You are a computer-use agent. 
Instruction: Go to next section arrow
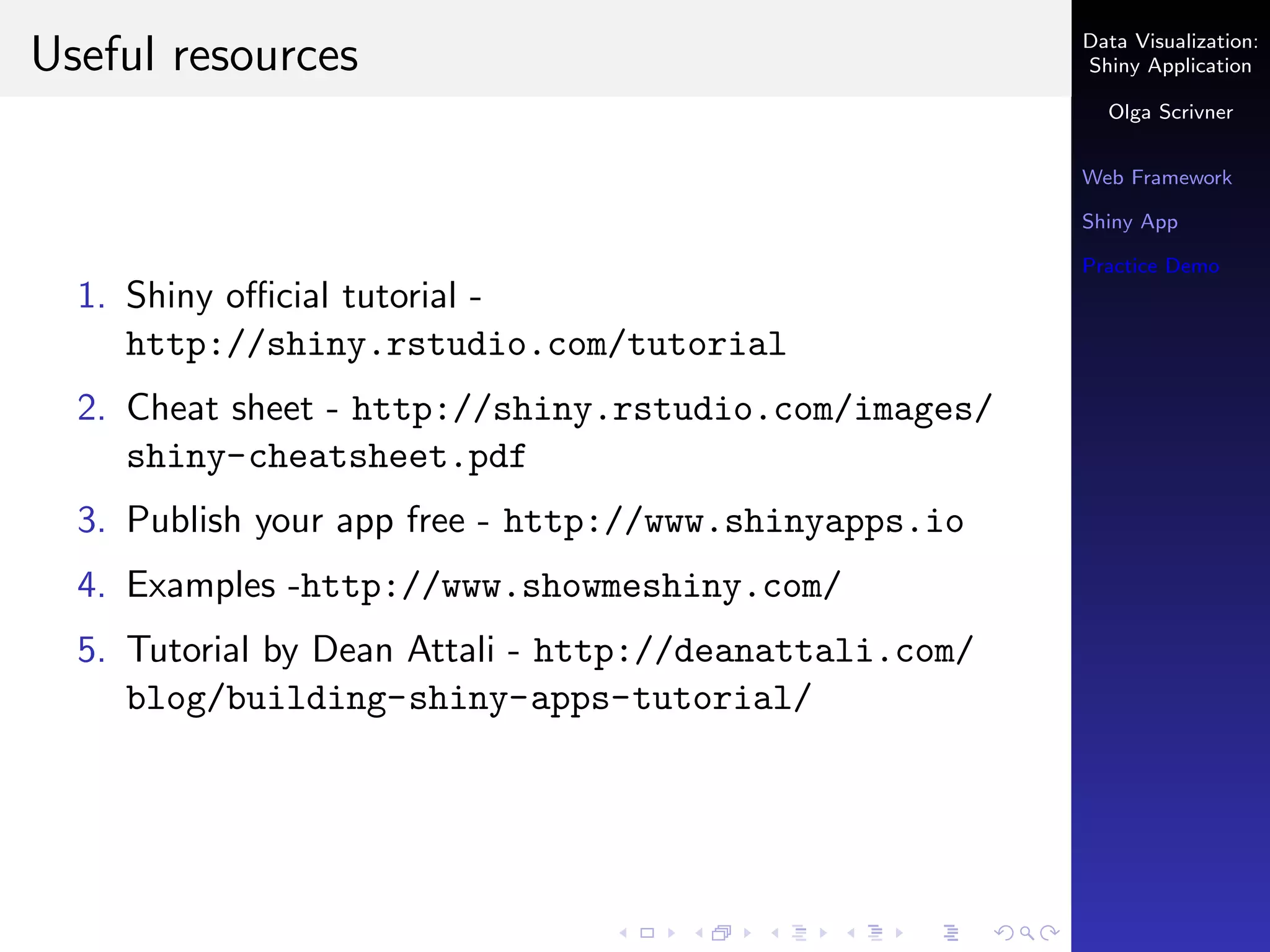[x=899, y=933]
